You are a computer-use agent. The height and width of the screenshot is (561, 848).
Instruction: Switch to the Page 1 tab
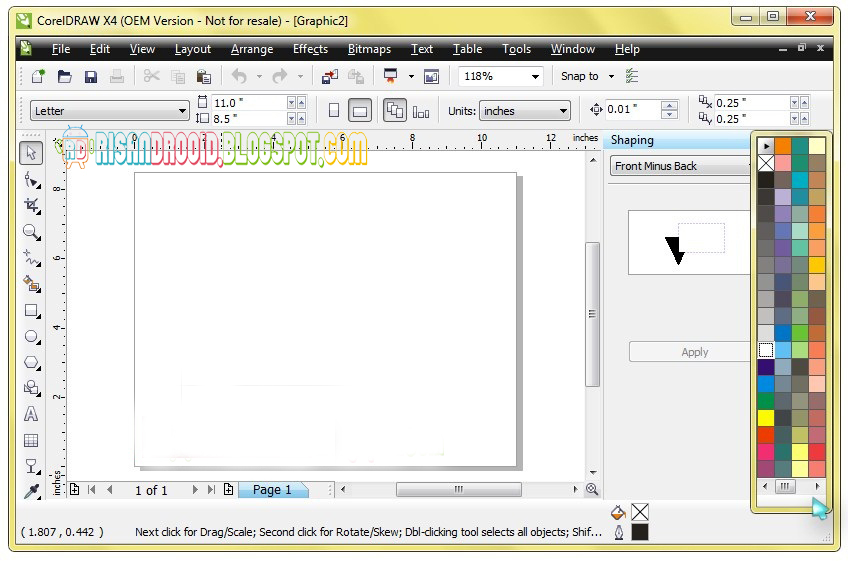(272, 490)
